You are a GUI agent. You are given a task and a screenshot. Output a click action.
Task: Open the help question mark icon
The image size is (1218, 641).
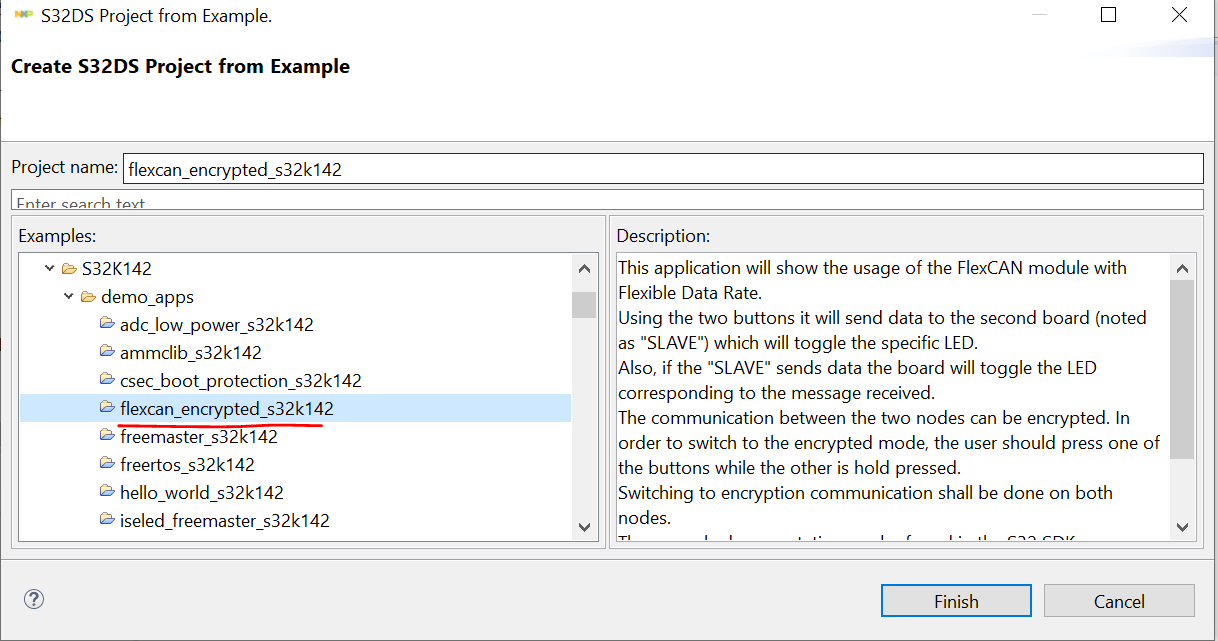[x=34, y=600]
